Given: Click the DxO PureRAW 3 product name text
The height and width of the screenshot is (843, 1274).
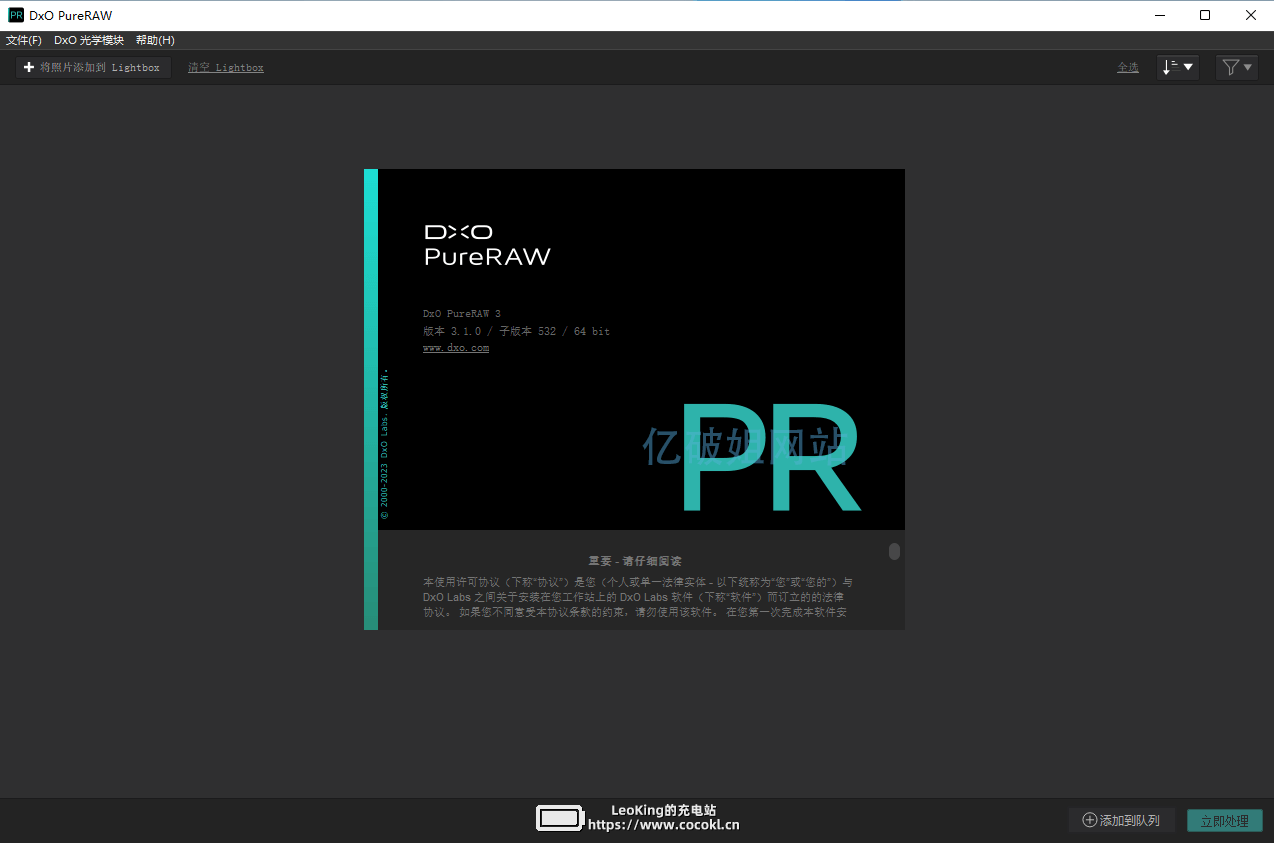Looking at the screenshot, I should click(x=462, y=314).
